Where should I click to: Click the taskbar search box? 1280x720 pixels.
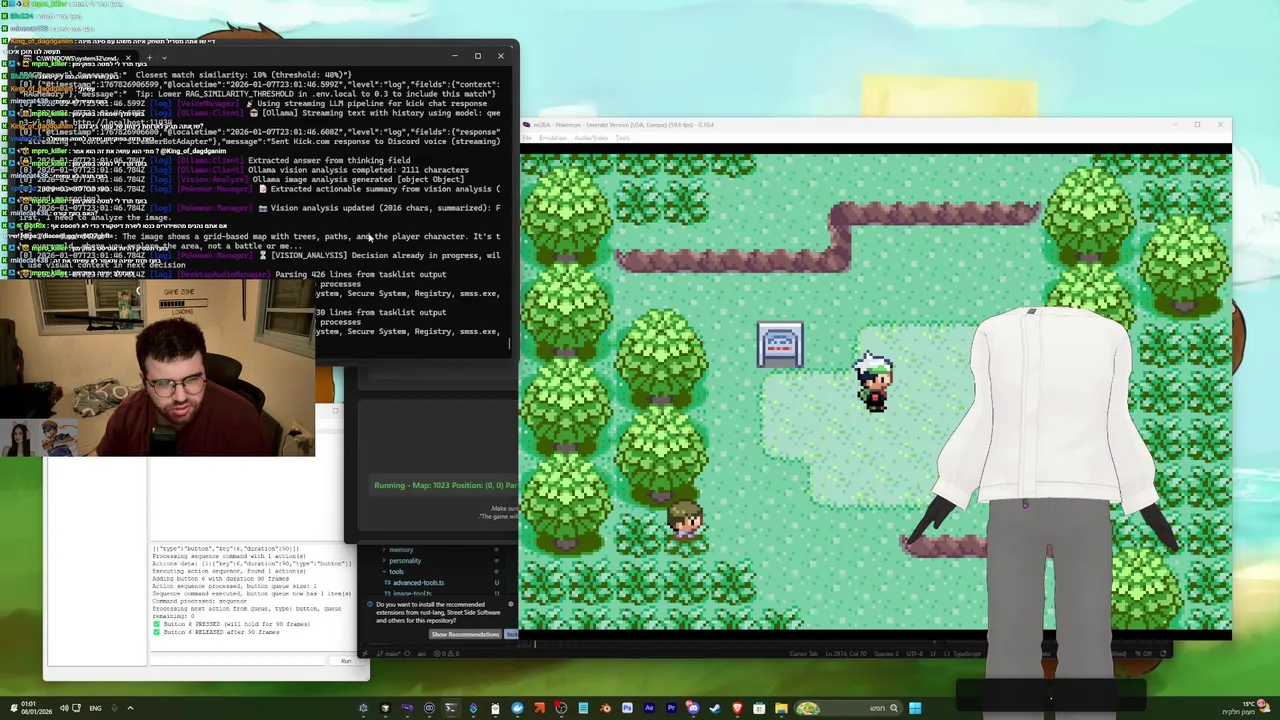pos(848,708)
